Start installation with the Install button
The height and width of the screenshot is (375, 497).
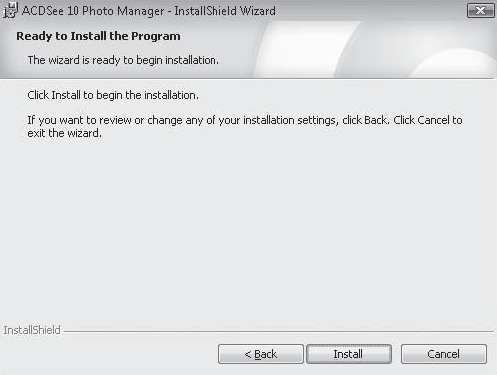click(349, 354)
